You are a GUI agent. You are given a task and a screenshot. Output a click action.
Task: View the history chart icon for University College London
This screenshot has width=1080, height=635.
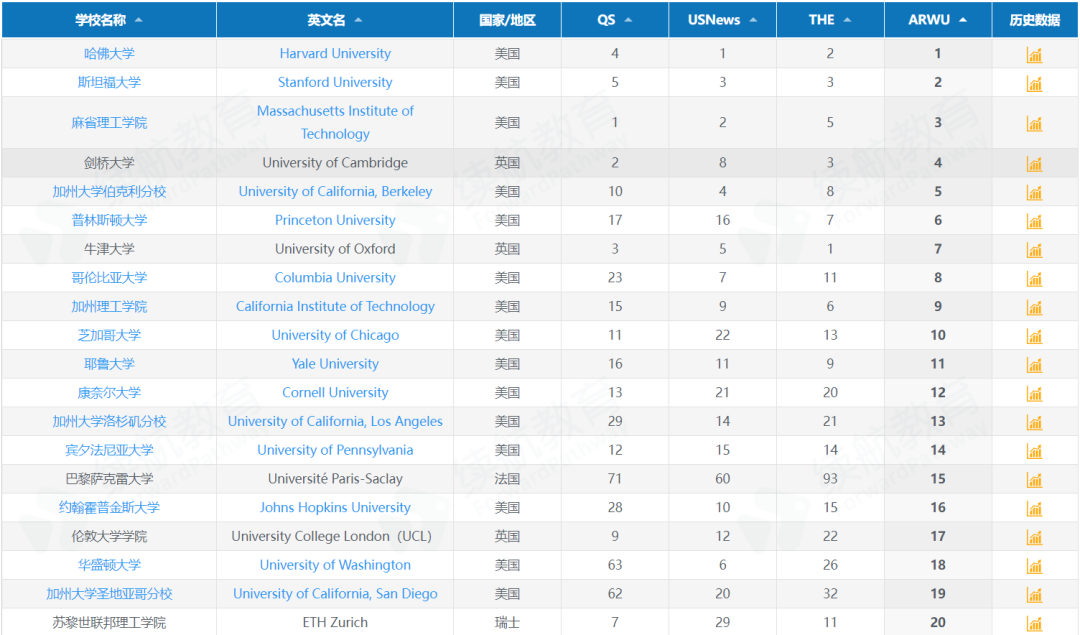coord(1035,538)
